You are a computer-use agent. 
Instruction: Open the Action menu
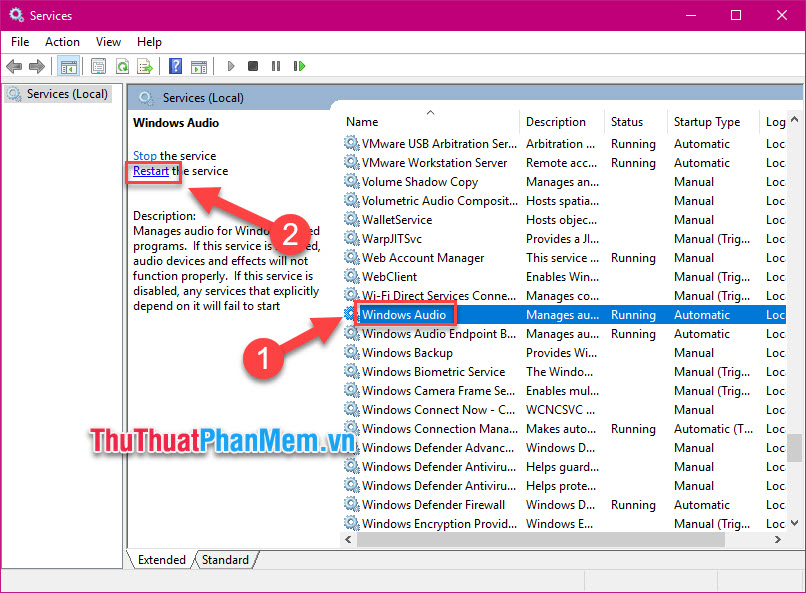62,42
